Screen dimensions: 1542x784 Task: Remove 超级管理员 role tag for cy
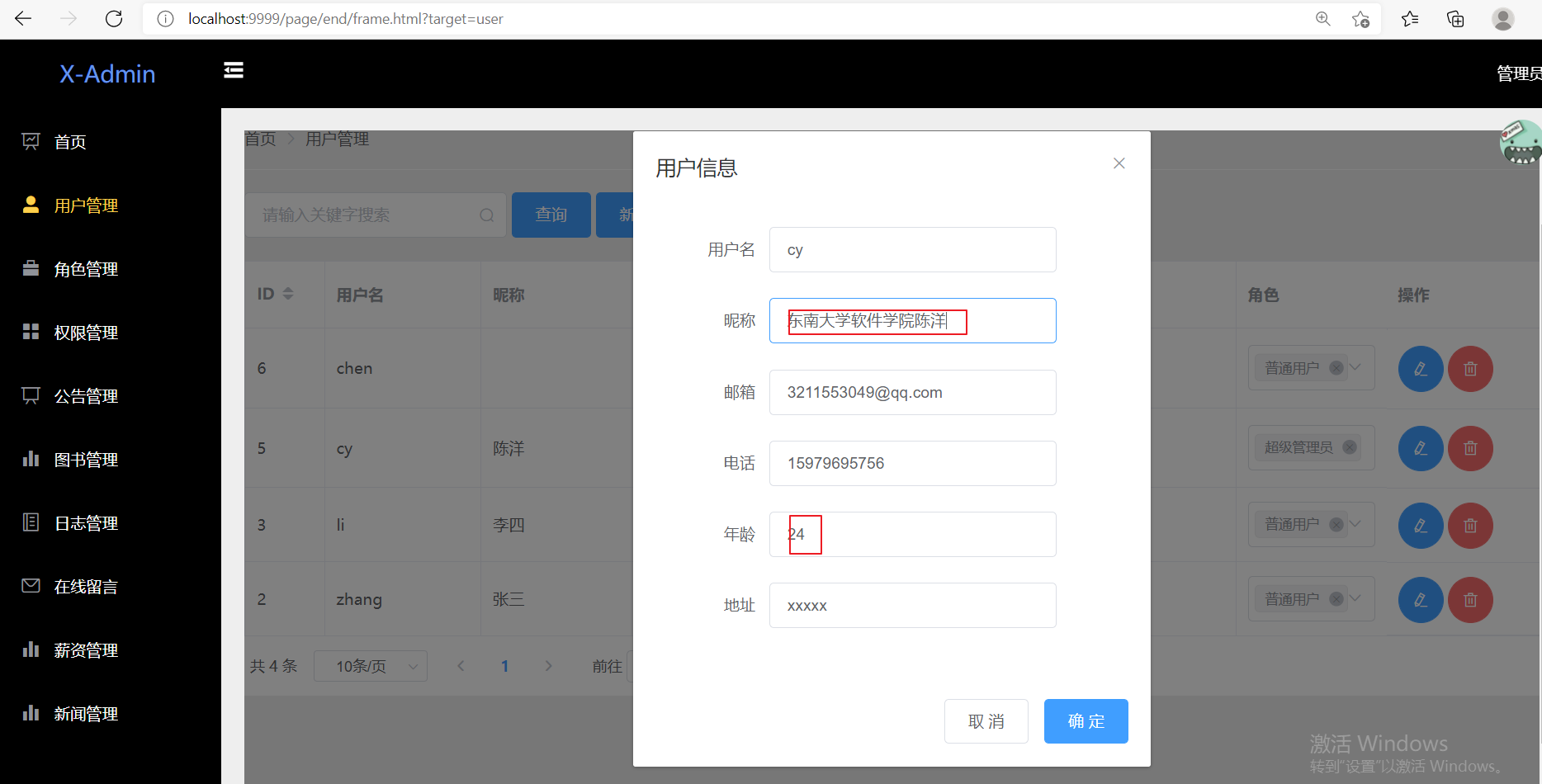(1350, 447)
